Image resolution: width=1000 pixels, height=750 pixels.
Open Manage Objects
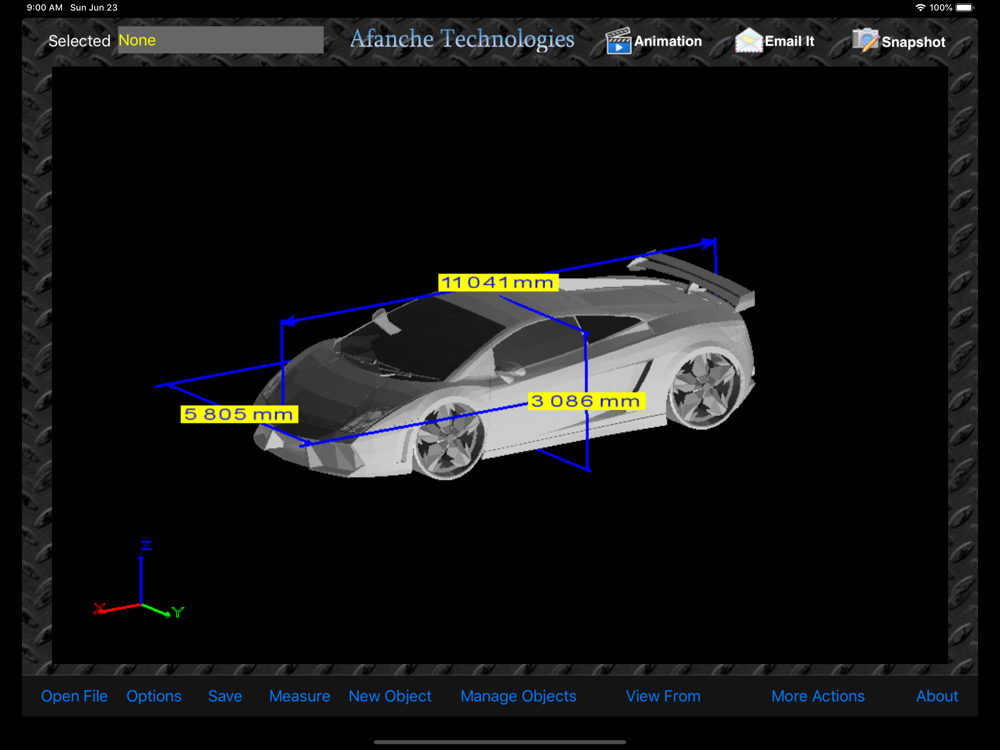click(x=518, y=696)
